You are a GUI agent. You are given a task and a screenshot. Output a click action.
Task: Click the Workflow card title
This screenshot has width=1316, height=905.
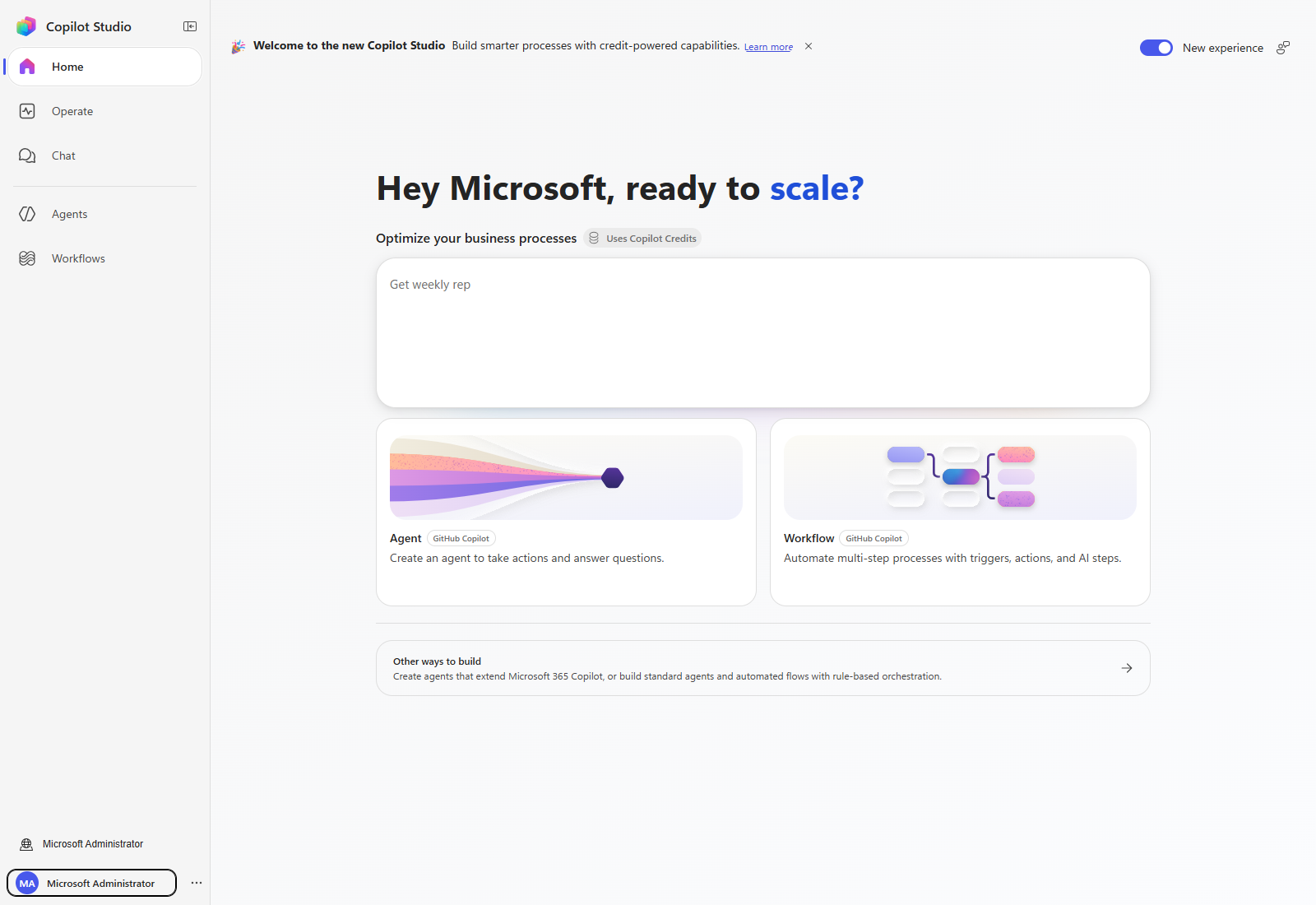809,538
